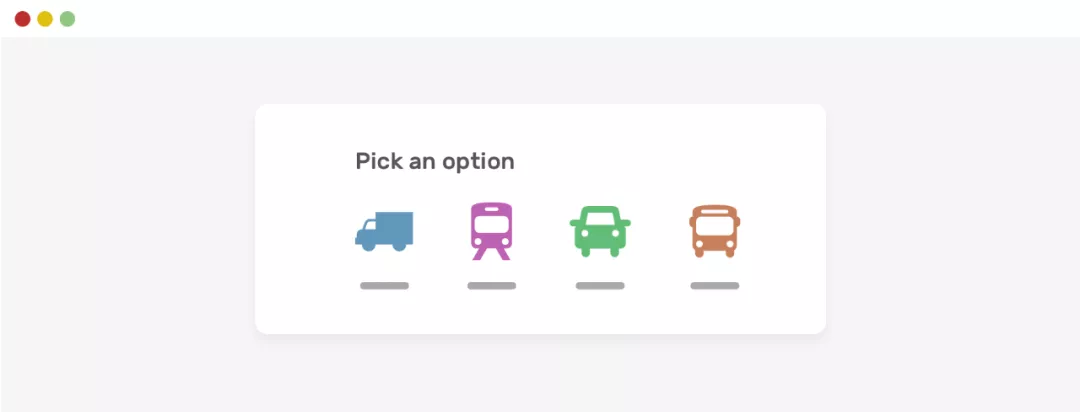Click the gray label under the truck
Viewport: 1080px width, 412px height.
[x=384, y=286]
